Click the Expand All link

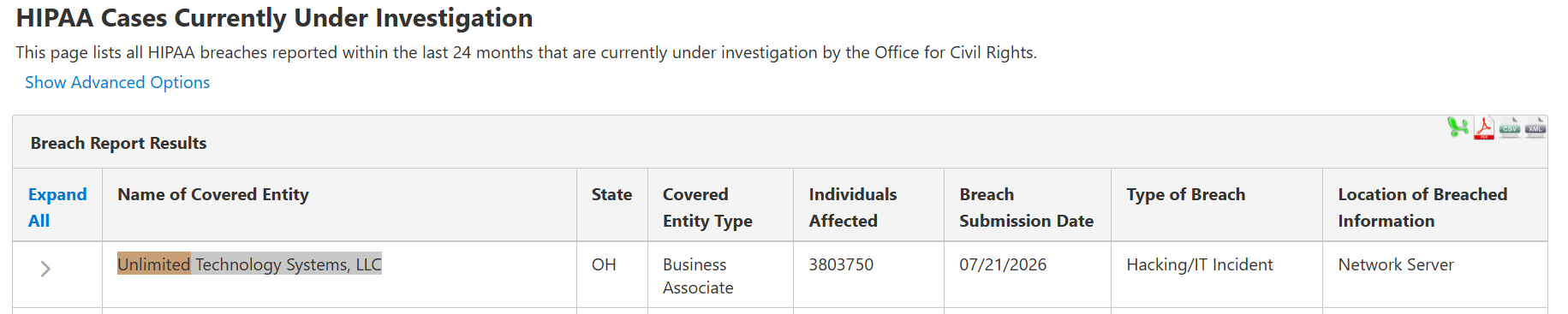tap(57, 207)
